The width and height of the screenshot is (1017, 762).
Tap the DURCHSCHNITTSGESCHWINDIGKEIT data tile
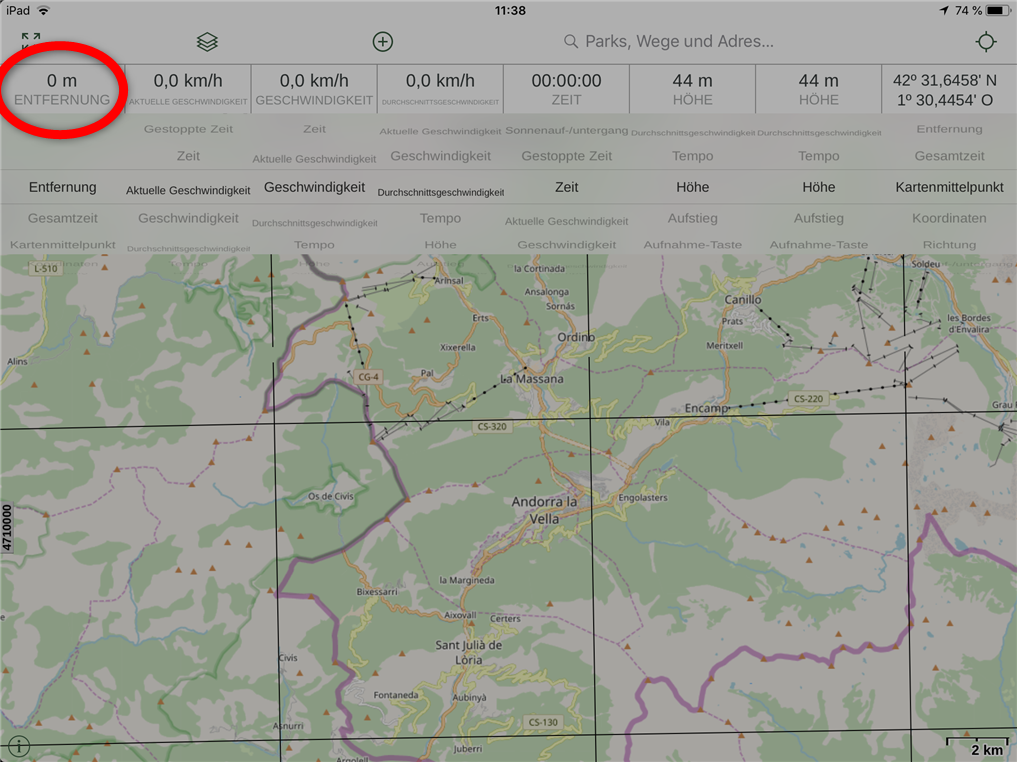pyautogui.click(x=440, y=89)
